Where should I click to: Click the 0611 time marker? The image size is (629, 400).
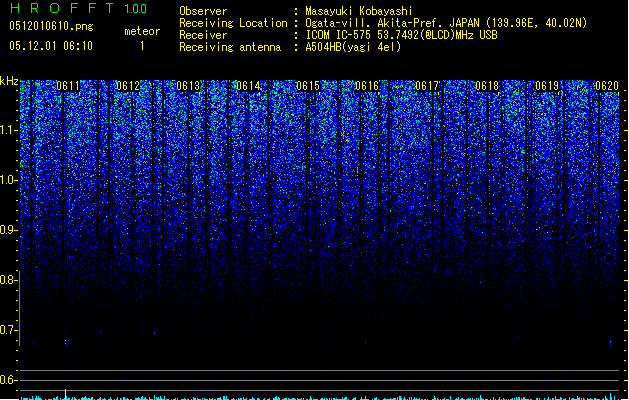click(68, 86)
